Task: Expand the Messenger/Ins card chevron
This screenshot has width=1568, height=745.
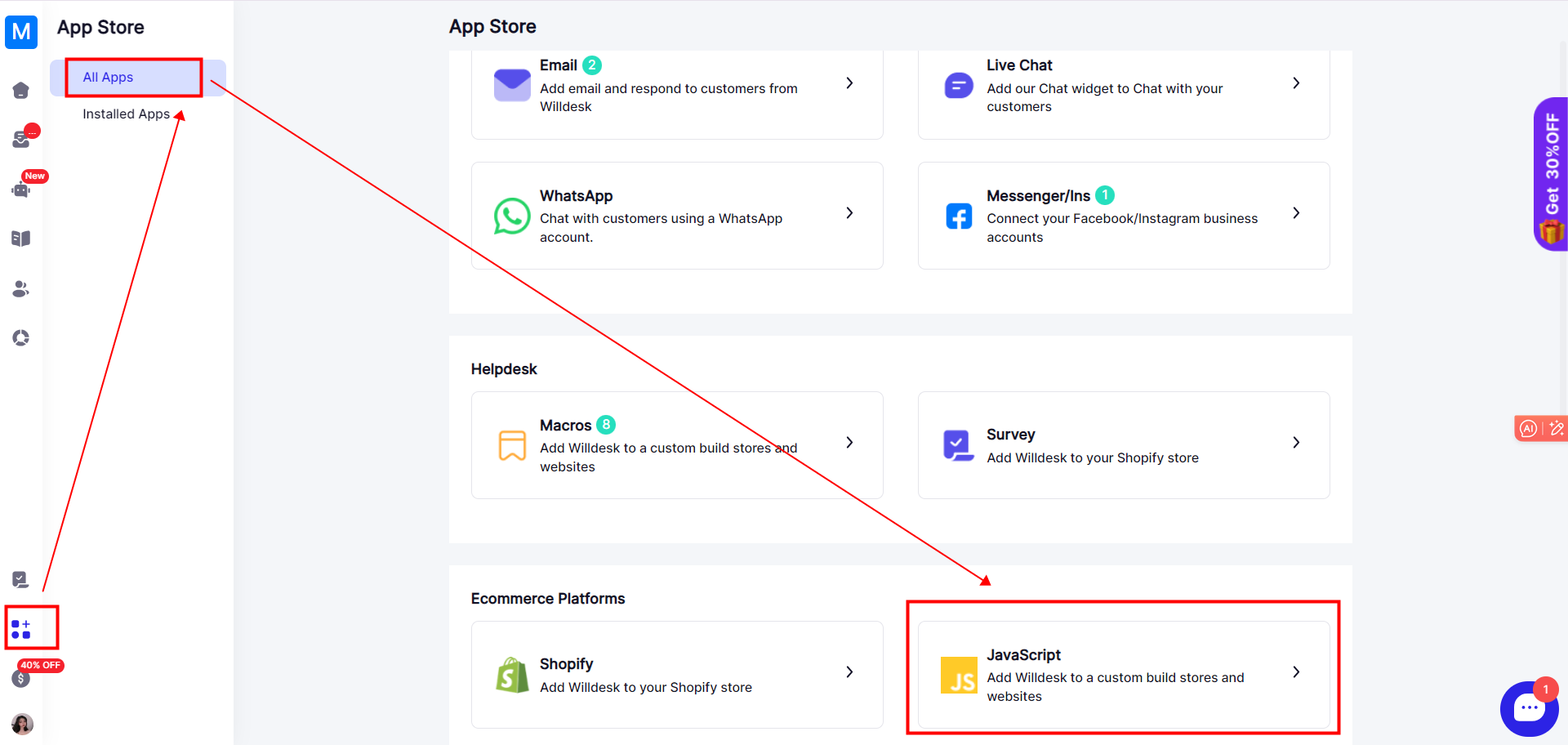Action: [x=1296, y=213]
